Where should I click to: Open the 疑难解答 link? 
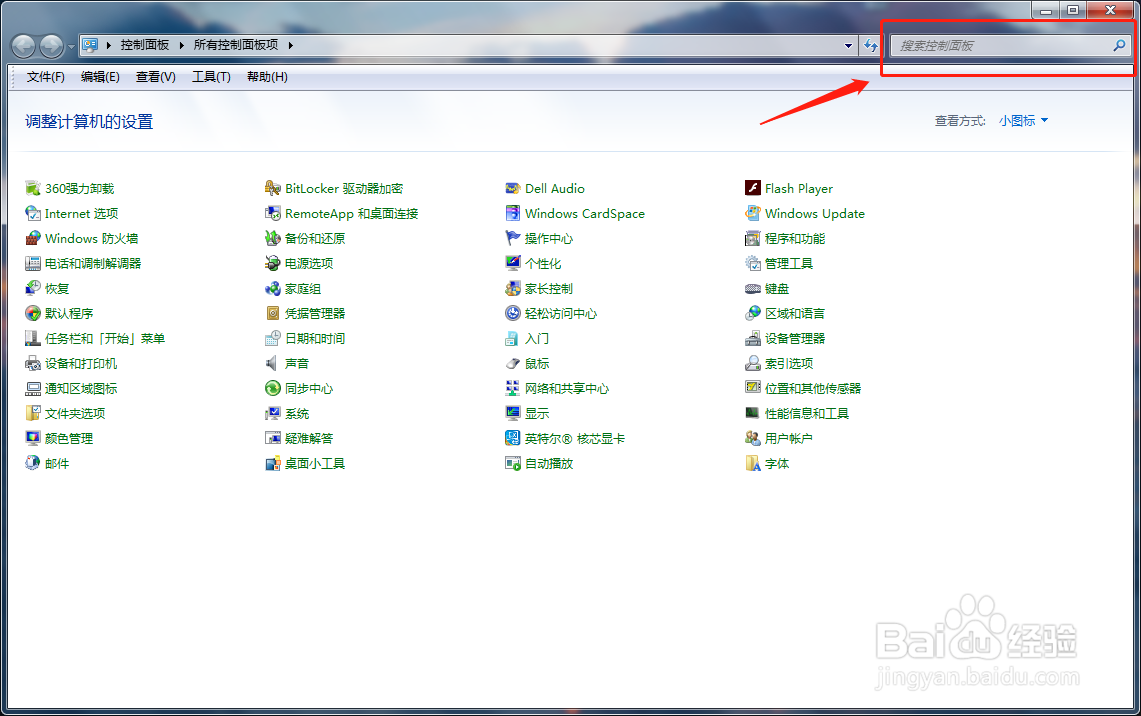click(309, 439)
